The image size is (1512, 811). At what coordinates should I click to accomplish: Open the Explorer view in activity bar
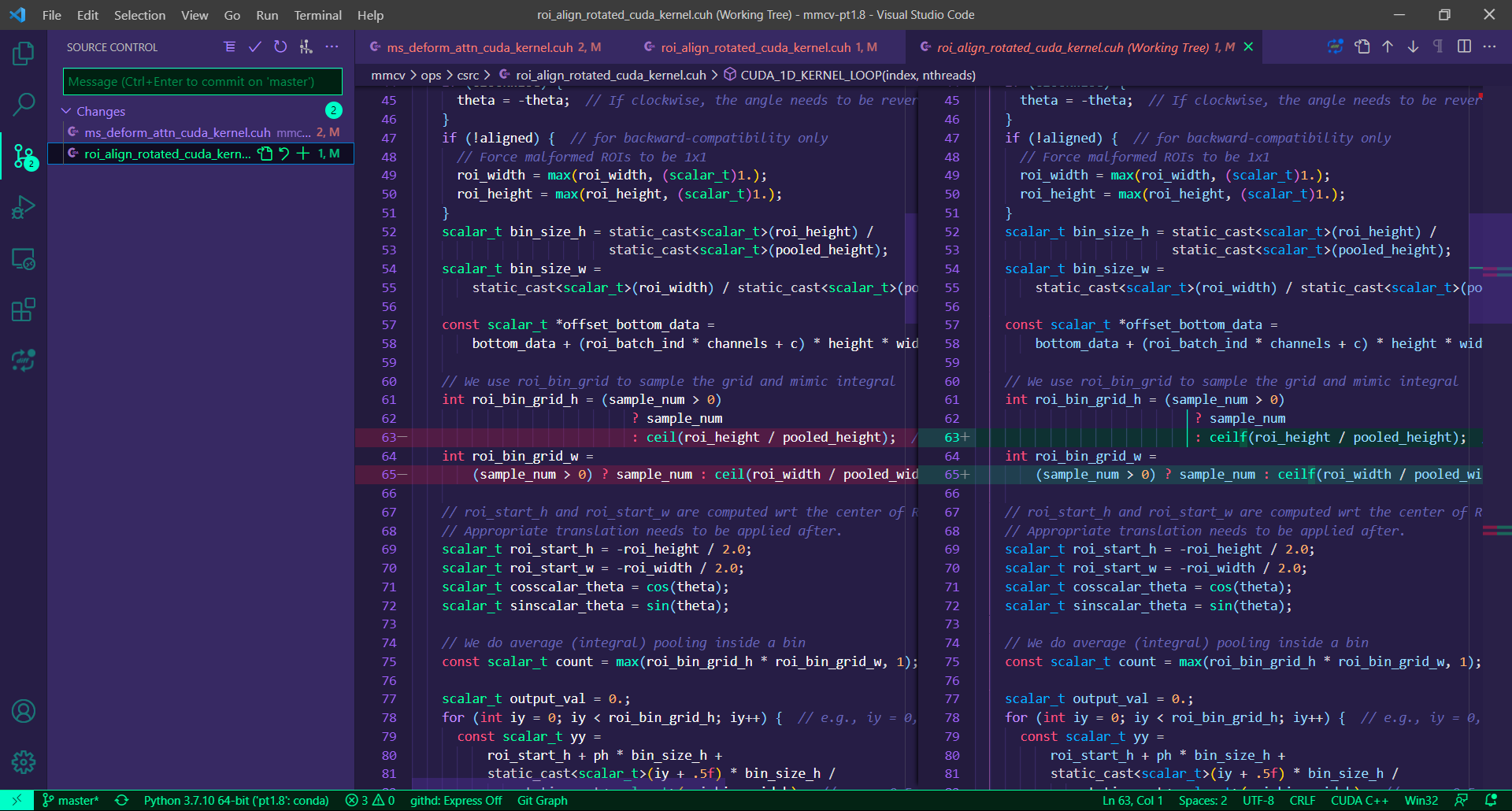point(24,54)
